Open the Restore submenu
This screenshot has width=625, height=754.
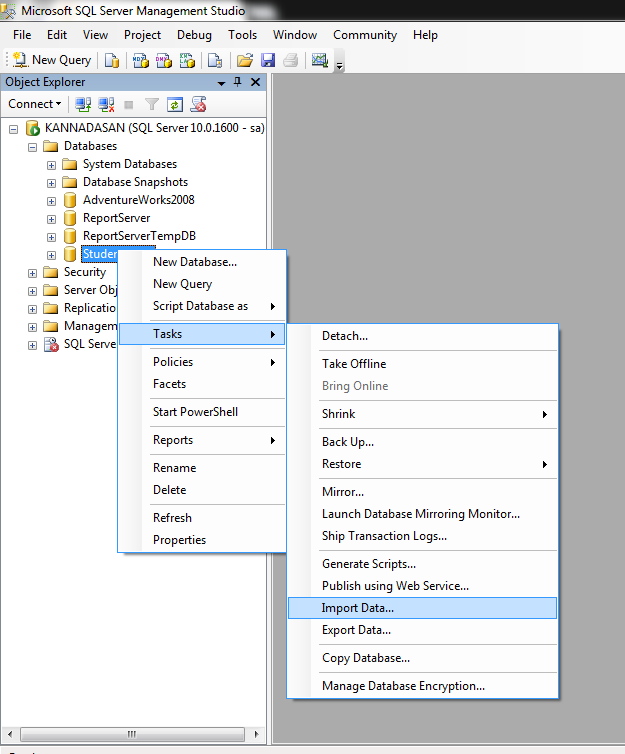pos(423,464)
